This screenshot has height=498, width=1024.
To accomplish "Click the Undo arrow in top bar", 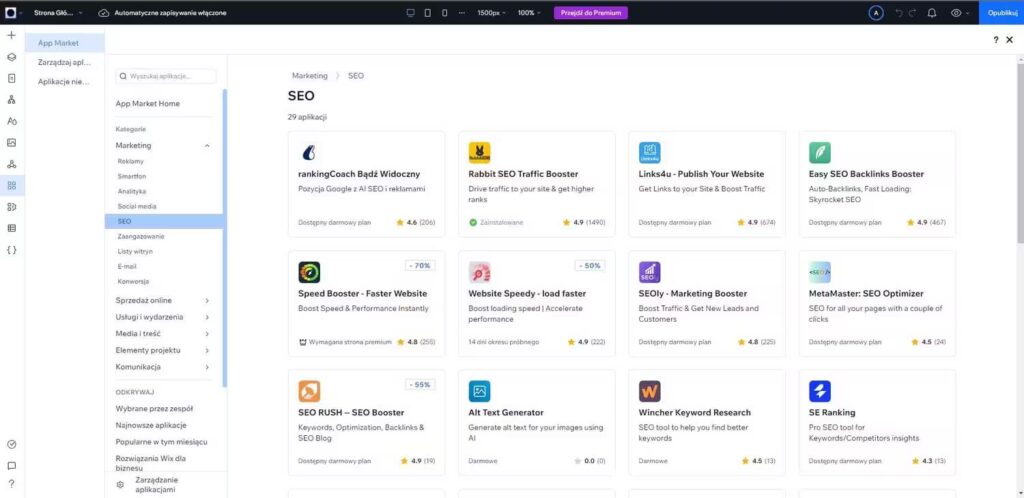I will 899,12.
